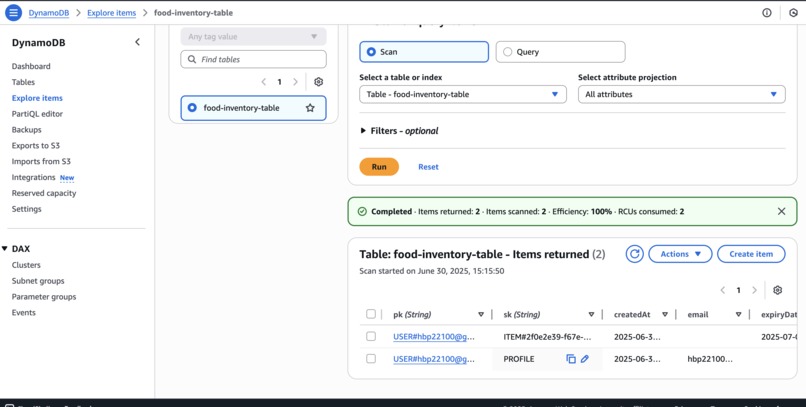Open the info panel icon in header
The image size is (806, 407).
[766, 13]
